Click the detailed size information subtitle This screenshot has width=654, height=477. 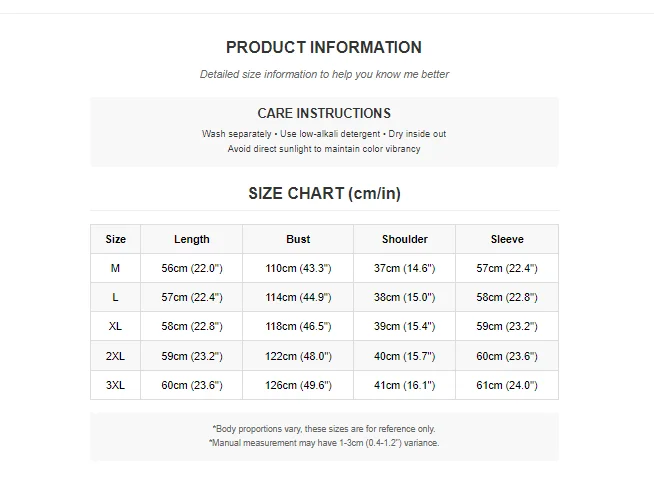pyautogui.click(x=324, y=74)
